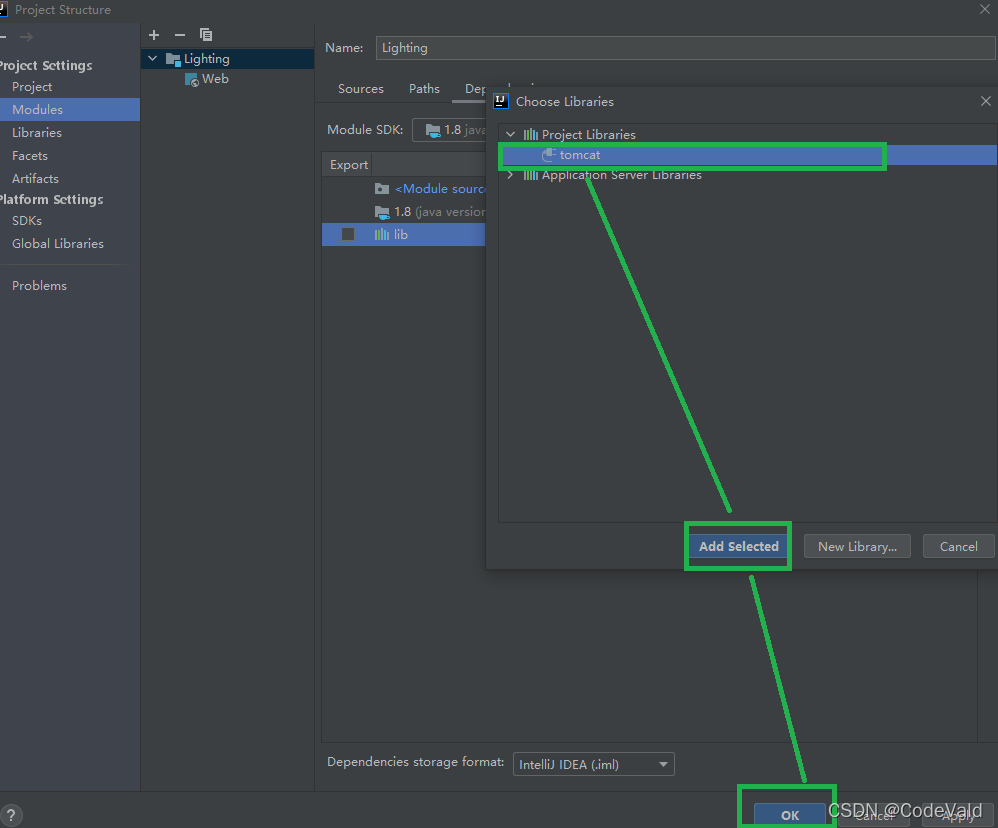The image size is (998, 828).
Task: Expand the Application Server Libraries group
Action: tap(510, 175)
